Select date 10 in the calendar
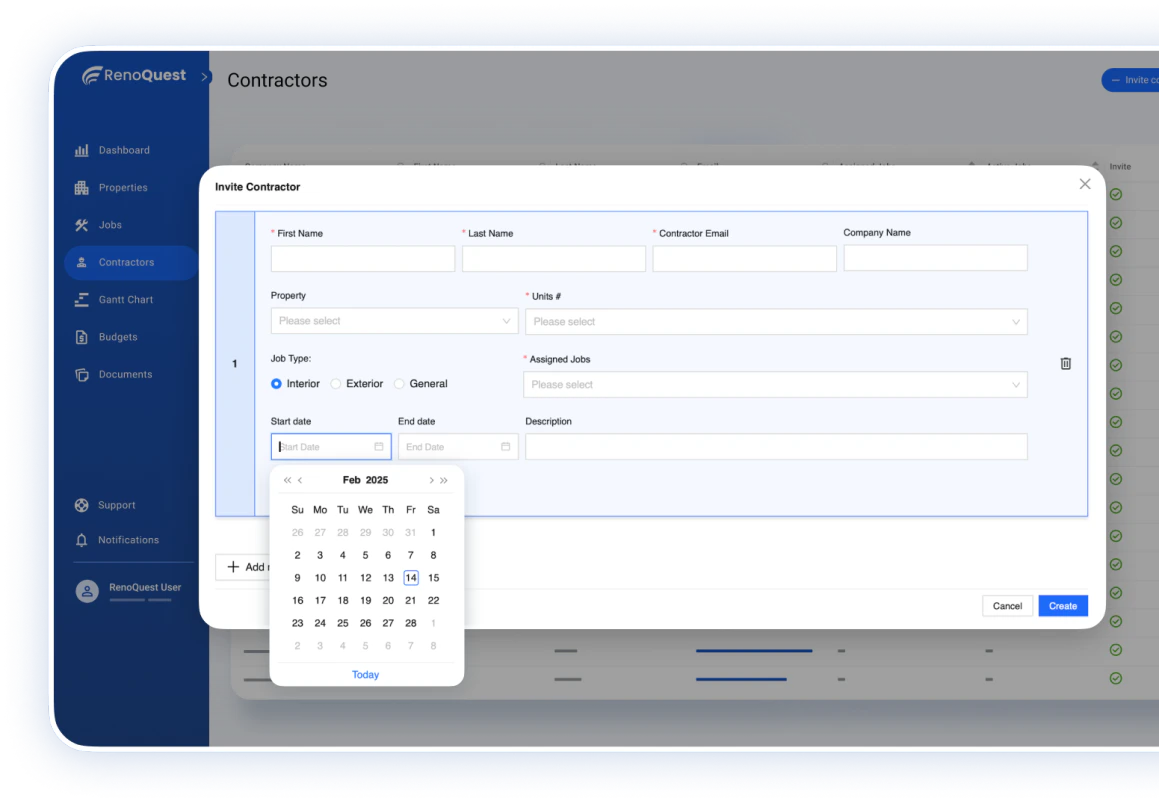 (x=320, y=578)
